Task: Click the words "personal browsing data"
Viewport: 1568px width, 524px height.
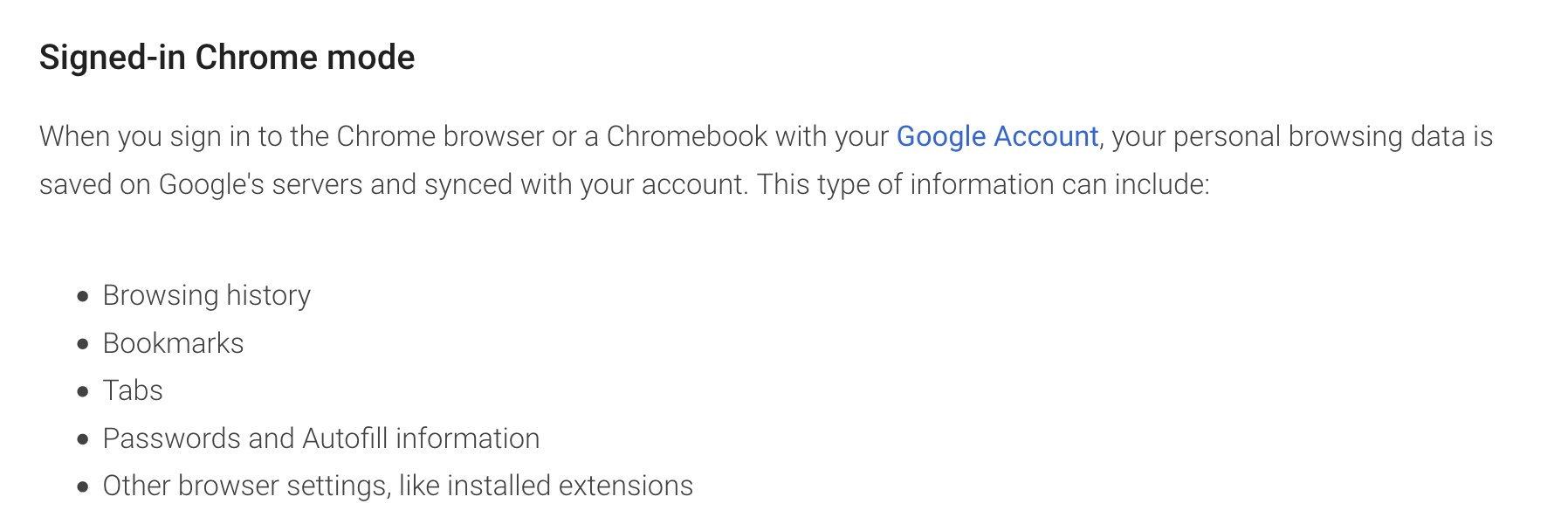Action: click(x=1288, y=137)
